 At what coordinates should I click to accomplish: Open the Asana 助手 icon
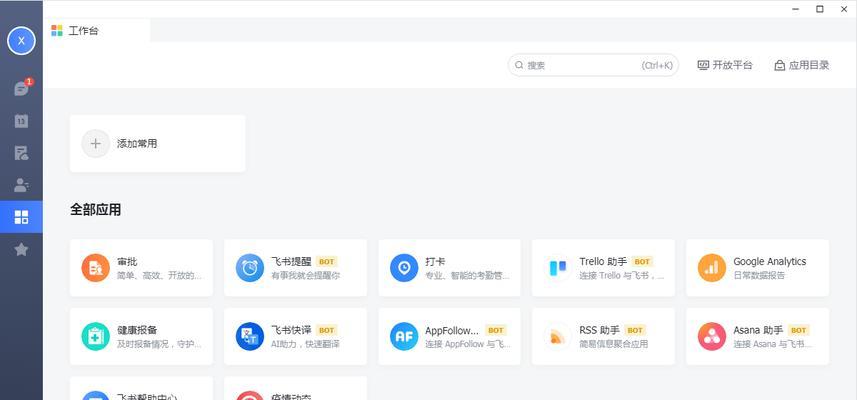[712, 337]
